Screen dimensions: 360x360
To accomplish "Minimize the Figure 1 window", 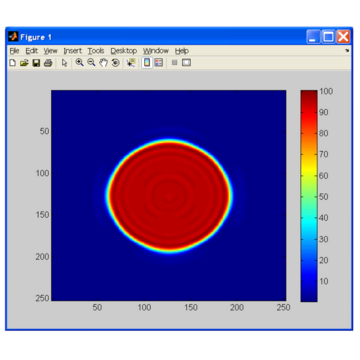I will click(x=314, y=37).
